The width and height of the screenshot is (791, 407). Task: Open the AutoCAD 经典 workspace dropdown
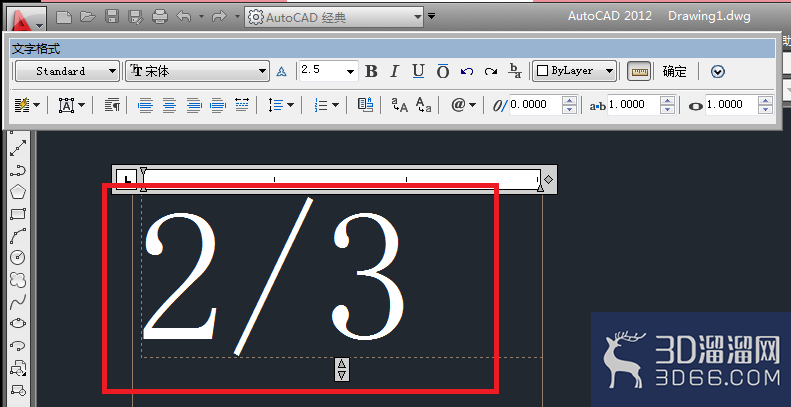coord(334,17)
